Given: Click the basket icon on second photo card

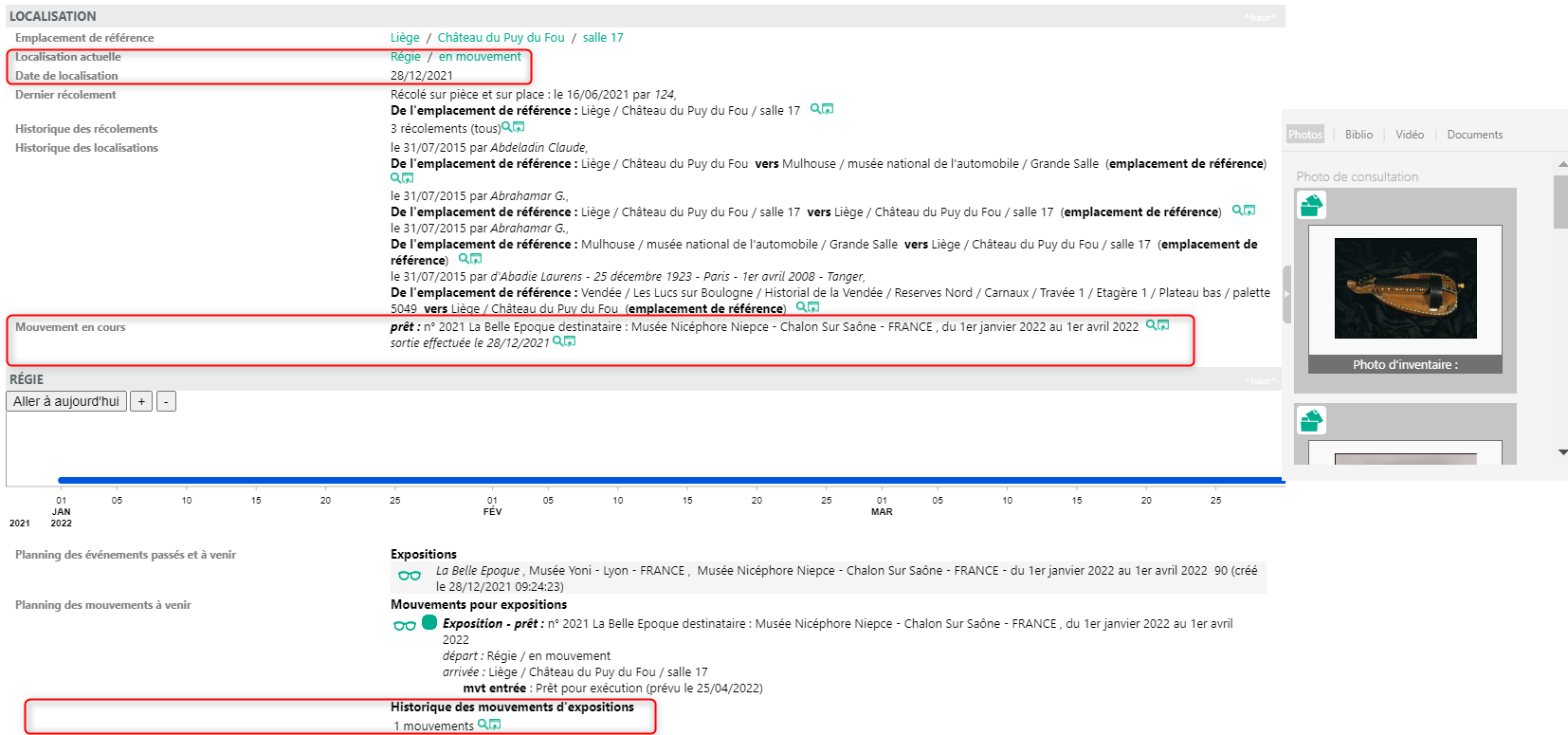Looking at the screenshot, I should coord(1311,419).
